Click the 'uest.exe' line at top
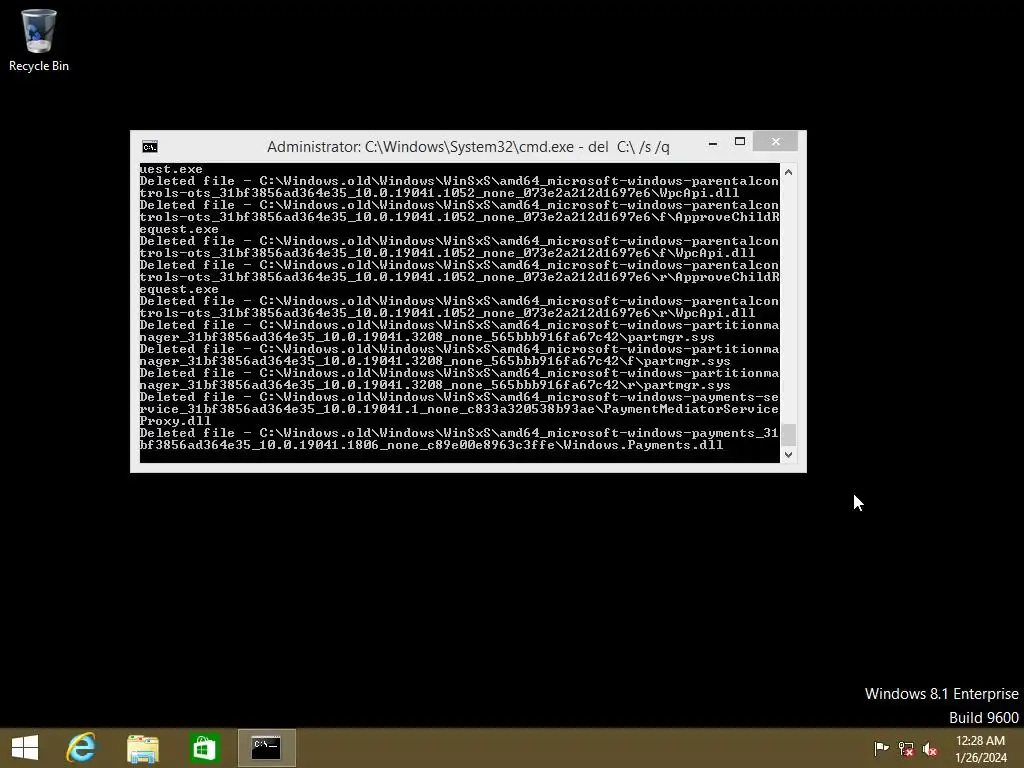The image size is (1024, 768). pyautogui.click(x=171, y=169)
